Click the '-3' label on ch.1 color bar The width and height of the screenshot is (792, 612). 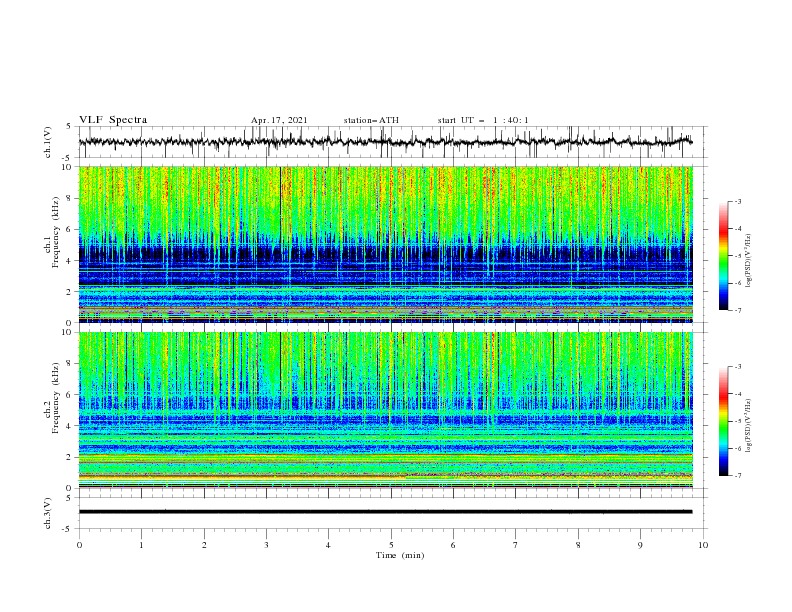point(737,201)
